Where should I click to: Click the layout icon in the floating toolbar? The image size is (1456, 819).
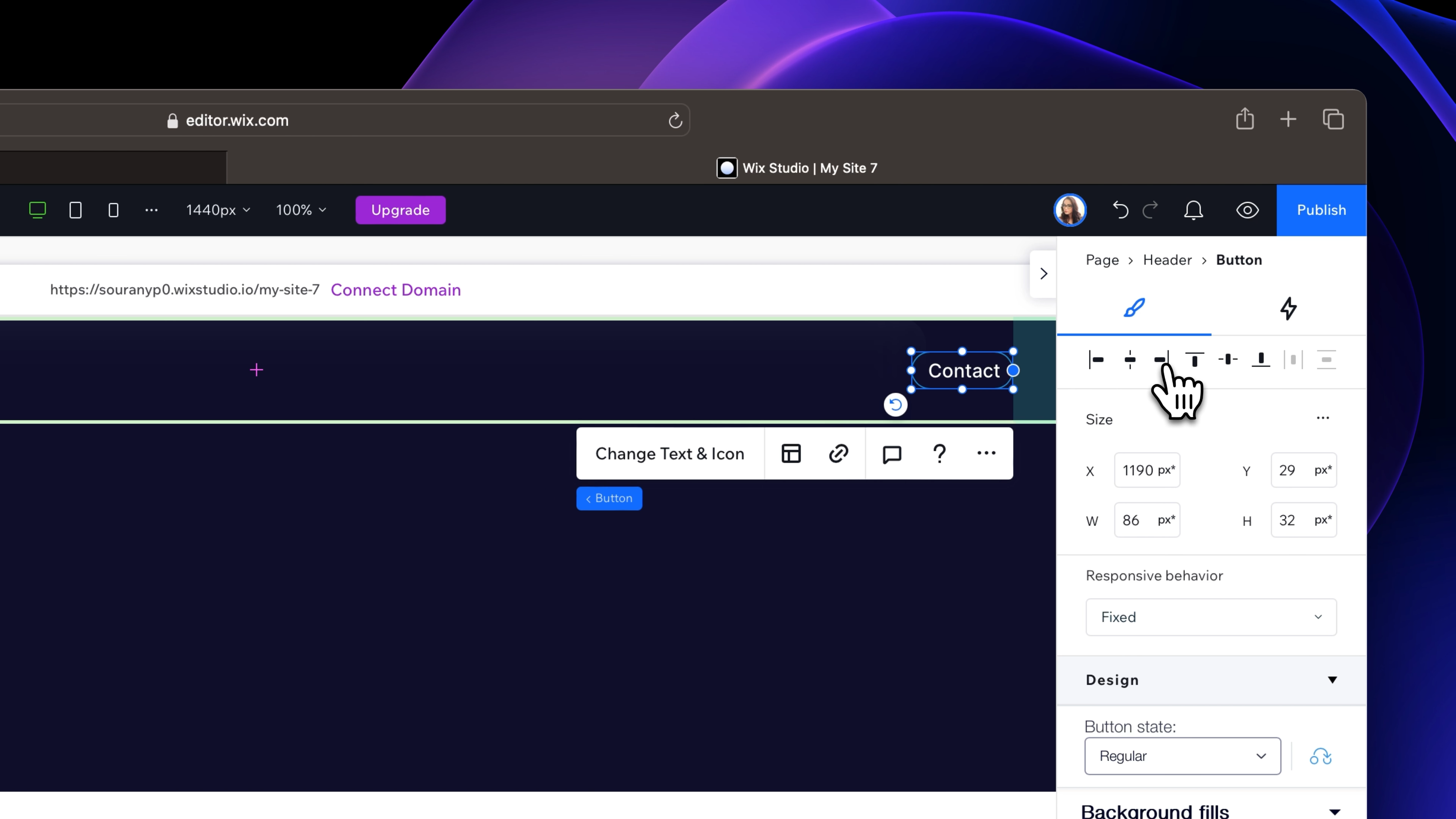pos(791,453)
